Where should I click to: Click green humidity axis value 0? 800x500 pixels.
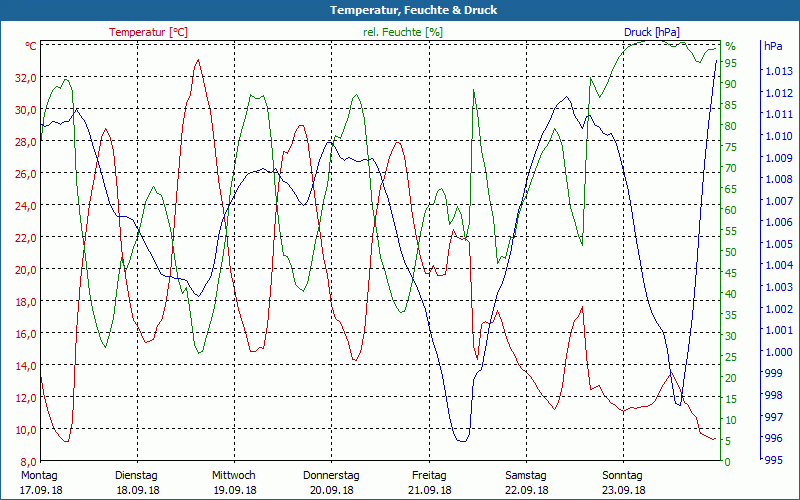pyautogui.click(x=728, y=462)
